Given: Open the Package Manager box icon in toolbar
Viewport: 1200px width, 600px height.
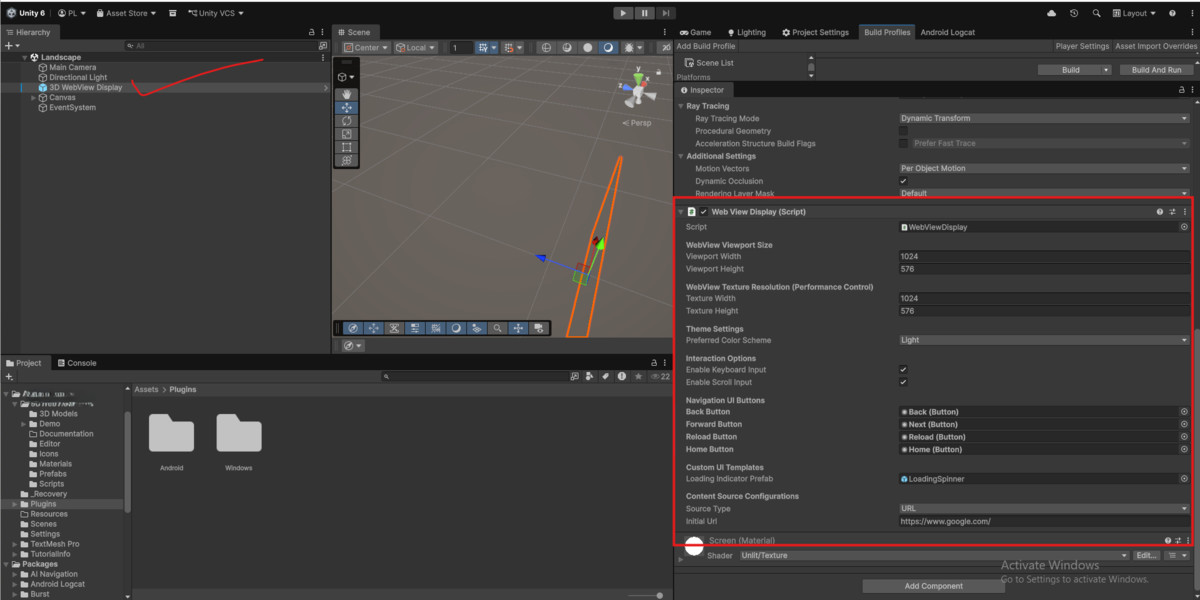Looking at the screenshot, I should point(173,13).
